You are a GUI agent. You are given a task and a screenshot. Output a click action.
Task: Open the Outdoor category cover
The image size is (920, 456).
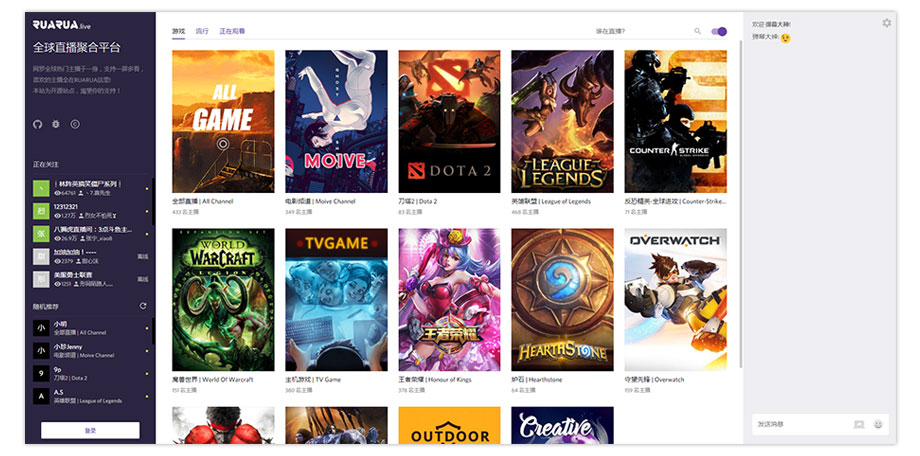coord(449,425)
